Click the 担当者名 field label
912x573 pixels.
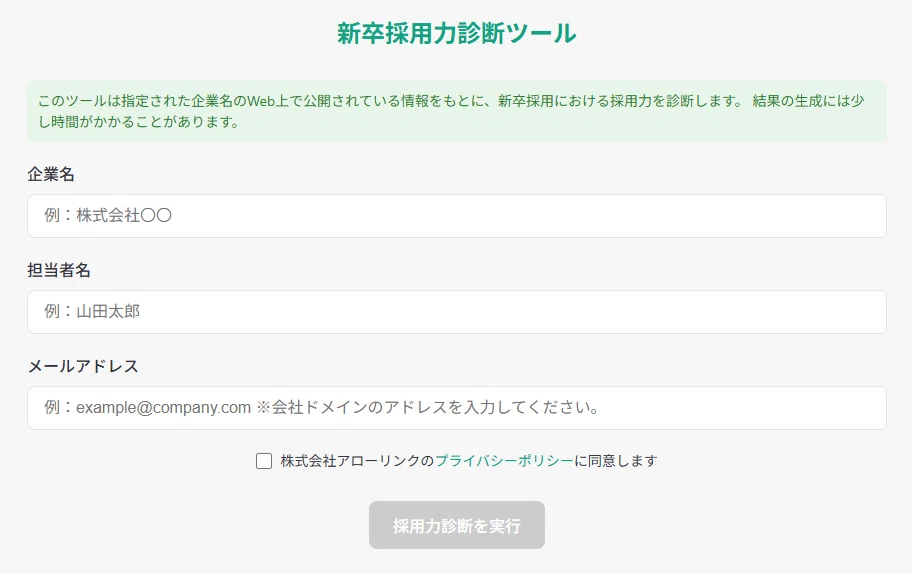pyautogui.click(x=59, y=271)
